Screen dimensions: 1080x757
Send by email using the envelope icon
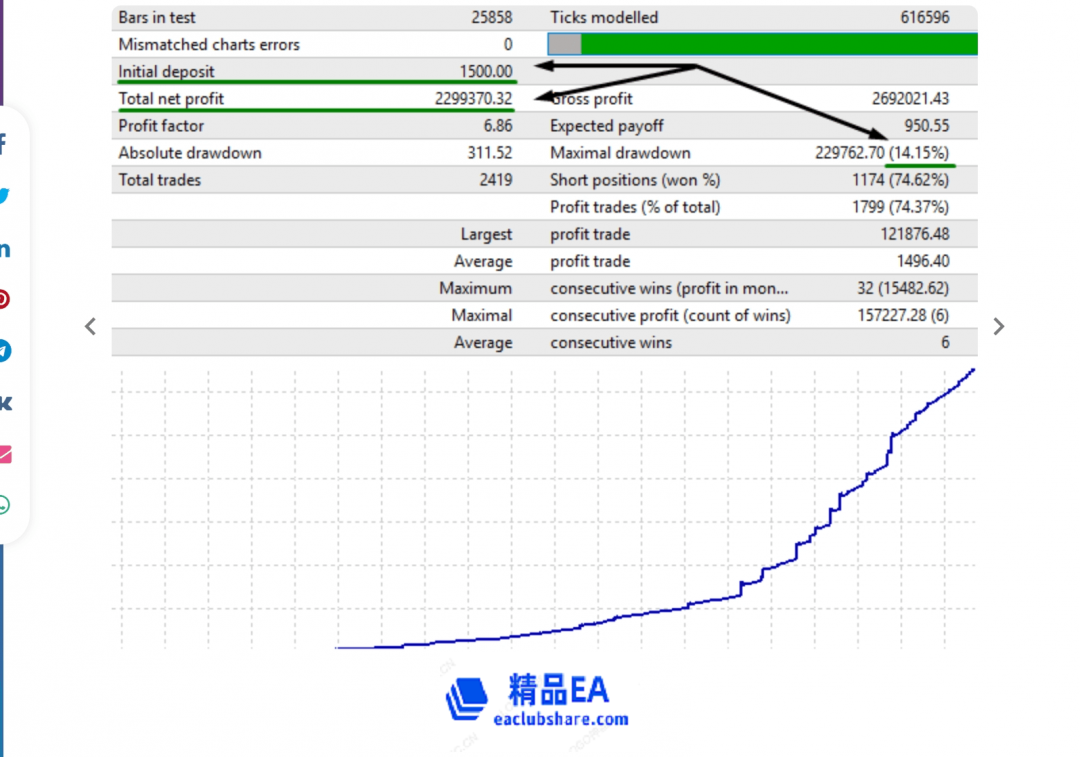[x=5, y=455]
